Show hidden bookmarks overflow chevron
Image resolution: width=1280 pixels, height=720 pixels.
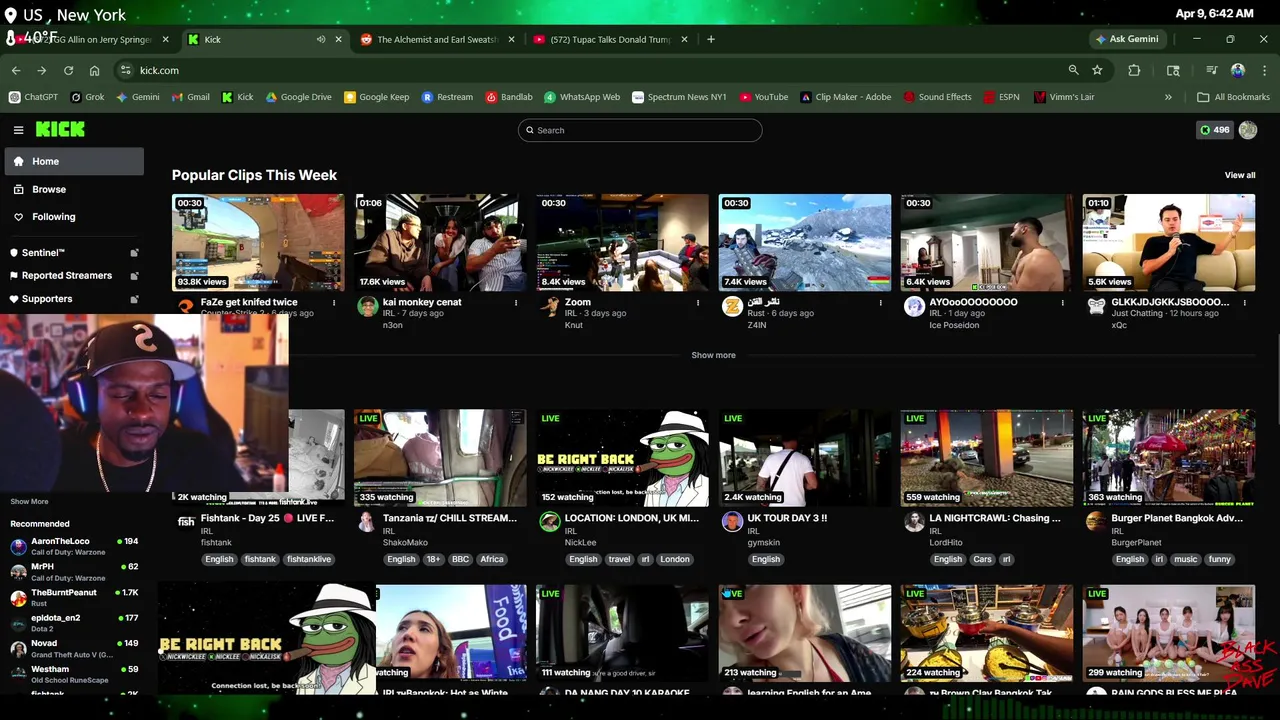pos(1168,97)
